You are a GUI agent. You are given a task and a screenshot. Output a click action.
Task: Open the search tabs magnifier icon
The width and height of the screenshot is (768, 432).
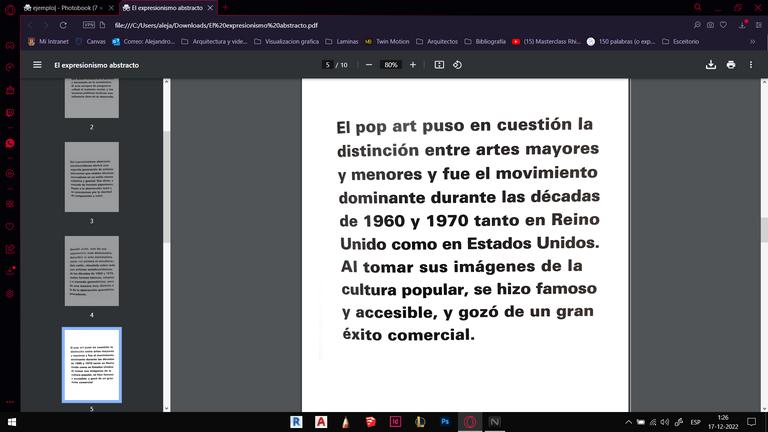(x=697, y=7)
